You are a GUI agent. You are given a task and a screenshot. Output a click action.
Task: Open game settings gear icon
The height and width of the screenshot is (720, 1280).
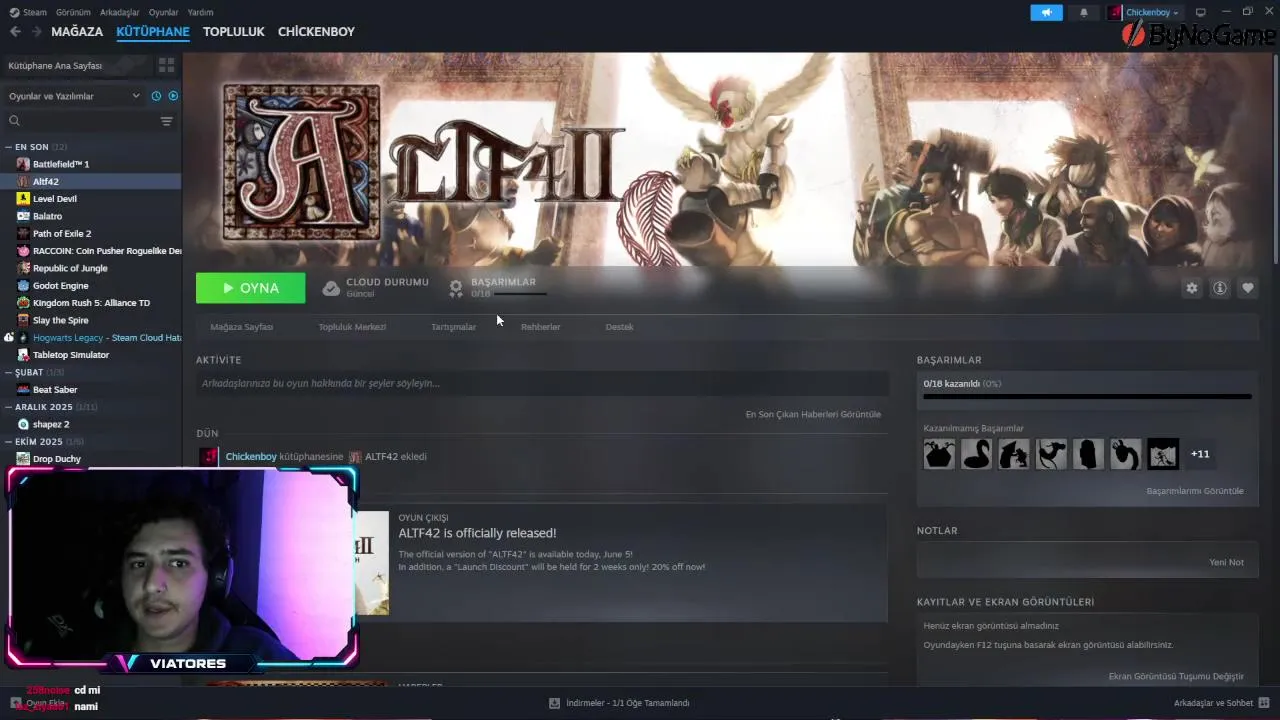tap(1191, 288)
